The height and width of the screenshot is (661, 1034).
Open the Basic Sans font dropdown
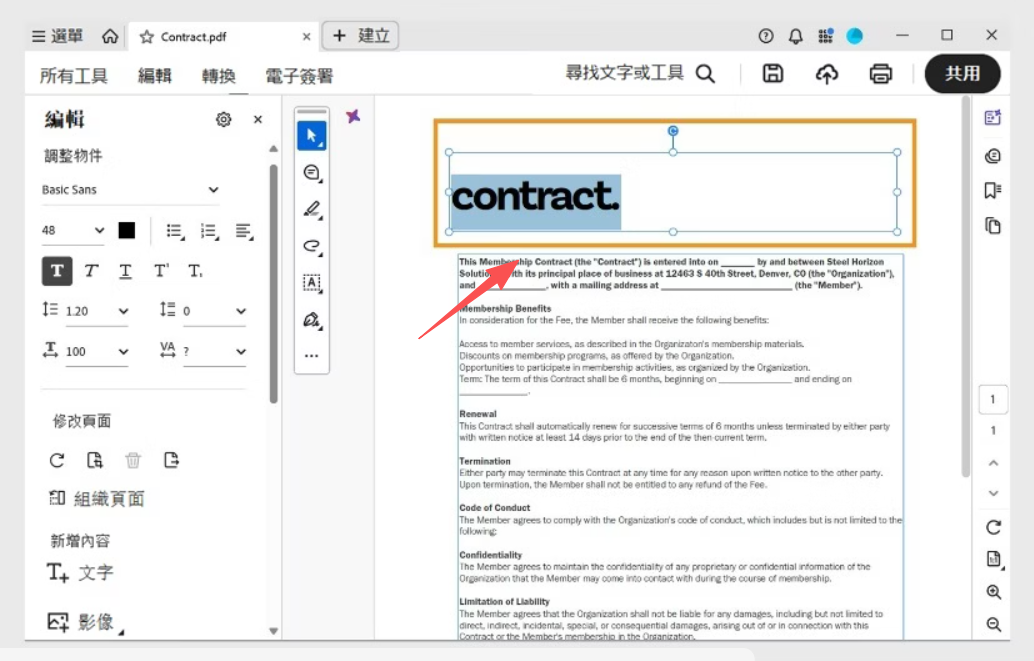pos(130,190)
